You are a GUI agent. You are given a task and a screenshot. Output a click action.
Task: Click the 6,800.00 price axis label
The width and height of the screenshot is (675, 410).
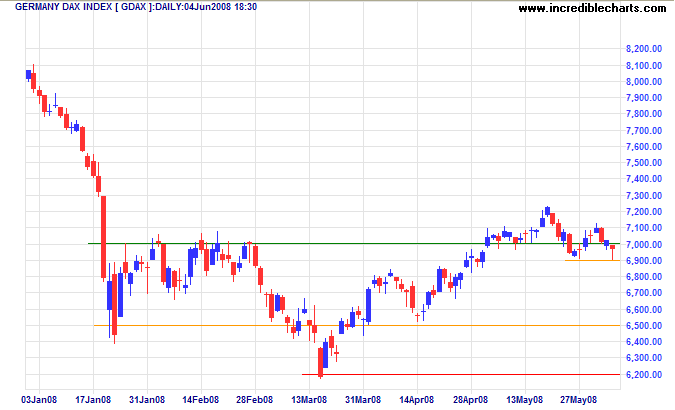click(644, 277)
